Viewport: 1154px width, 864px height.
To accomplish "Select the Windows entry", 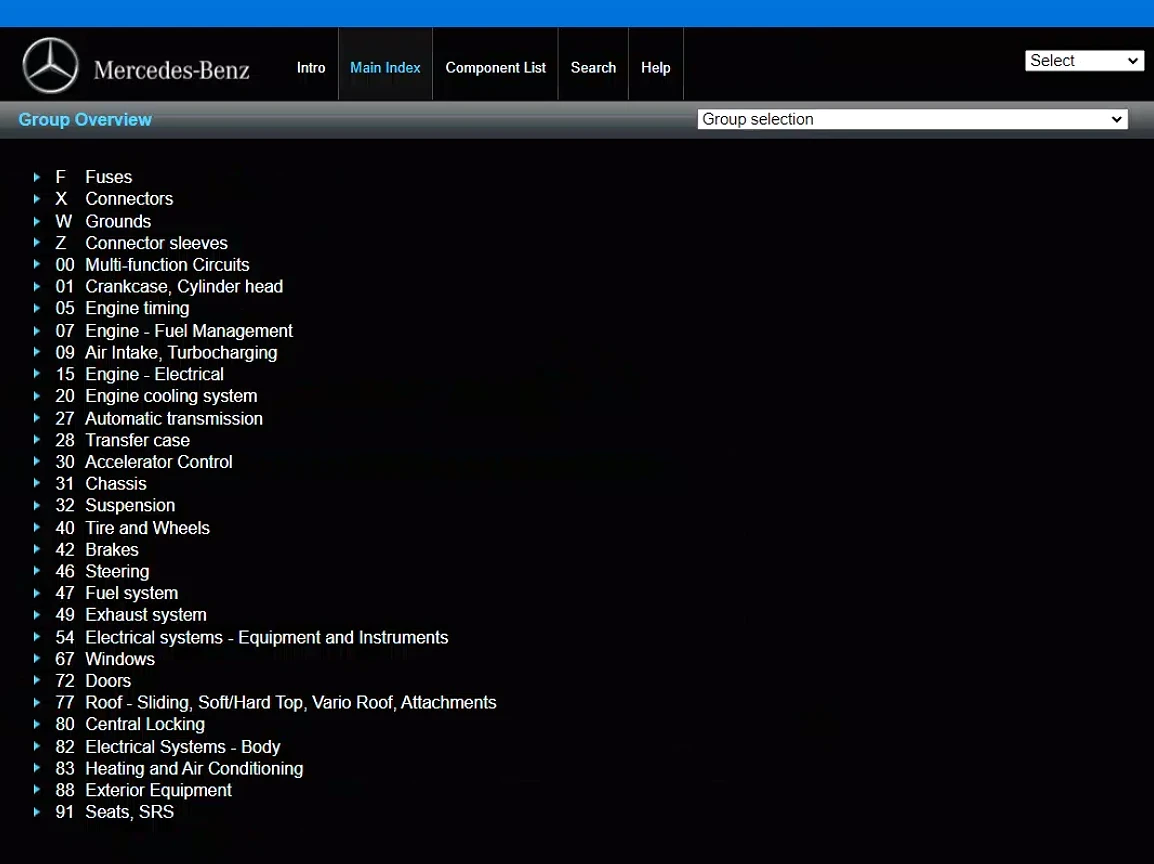I will [x=120, y=659].
